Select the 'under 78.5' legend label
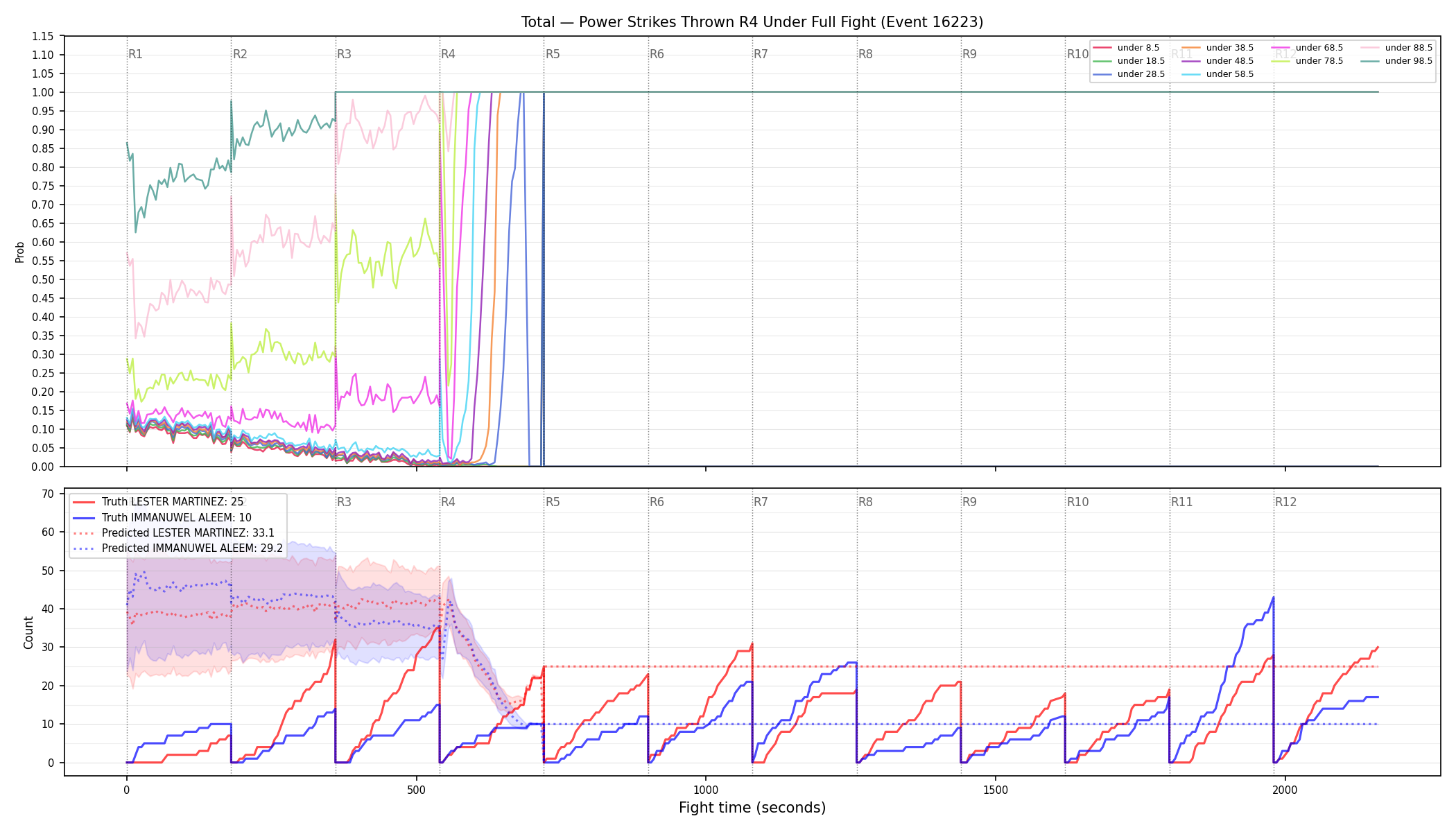 (1319, 61)
